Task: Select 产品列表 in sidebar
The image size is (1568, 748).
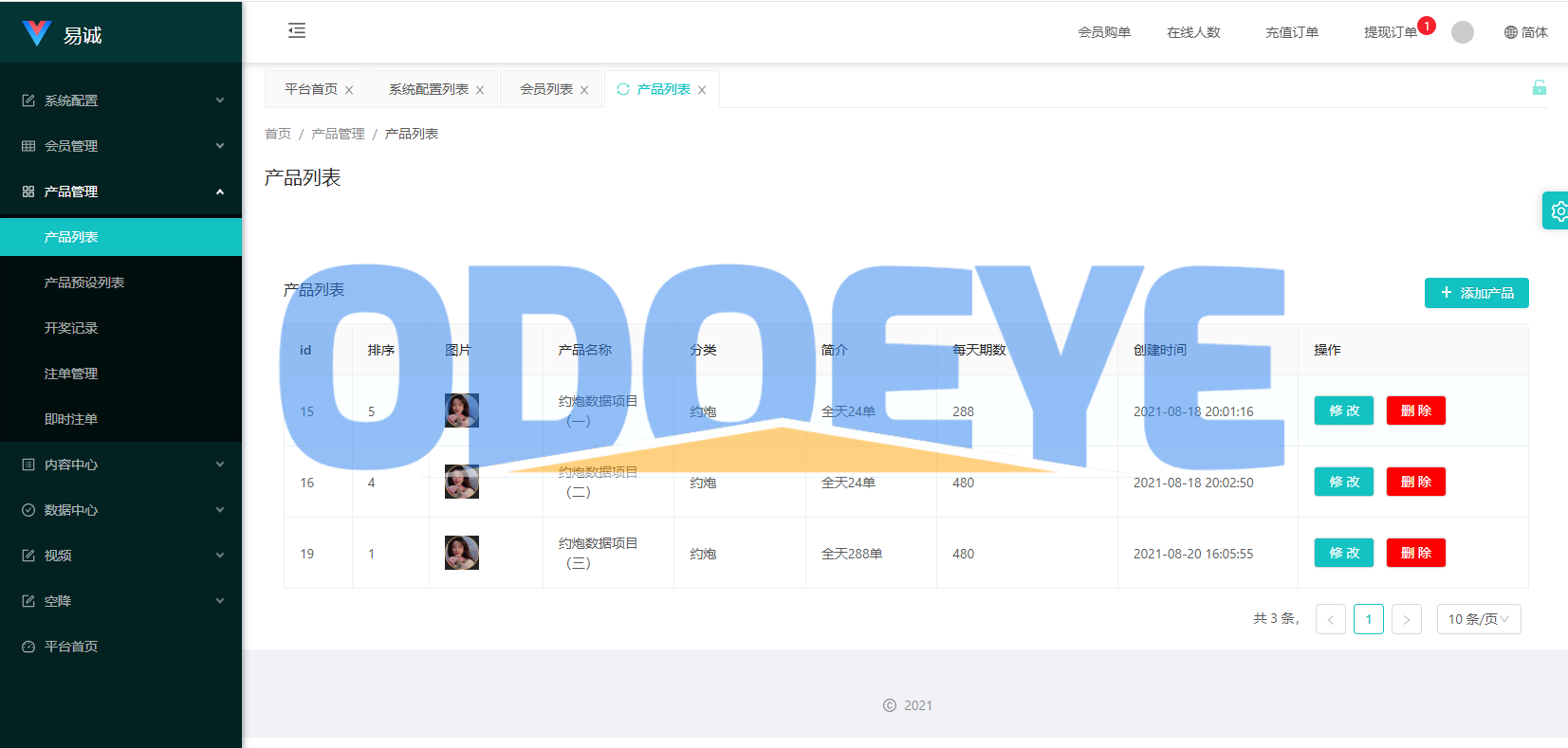Action: coord(120,237)
